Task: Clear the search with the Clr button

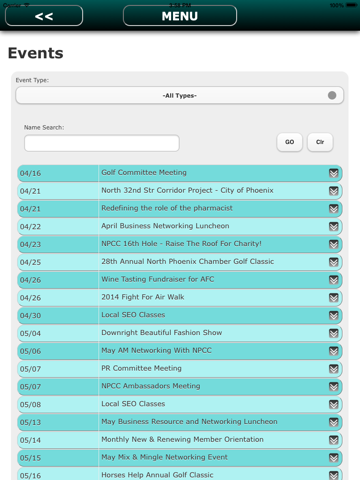Action: 320,142
